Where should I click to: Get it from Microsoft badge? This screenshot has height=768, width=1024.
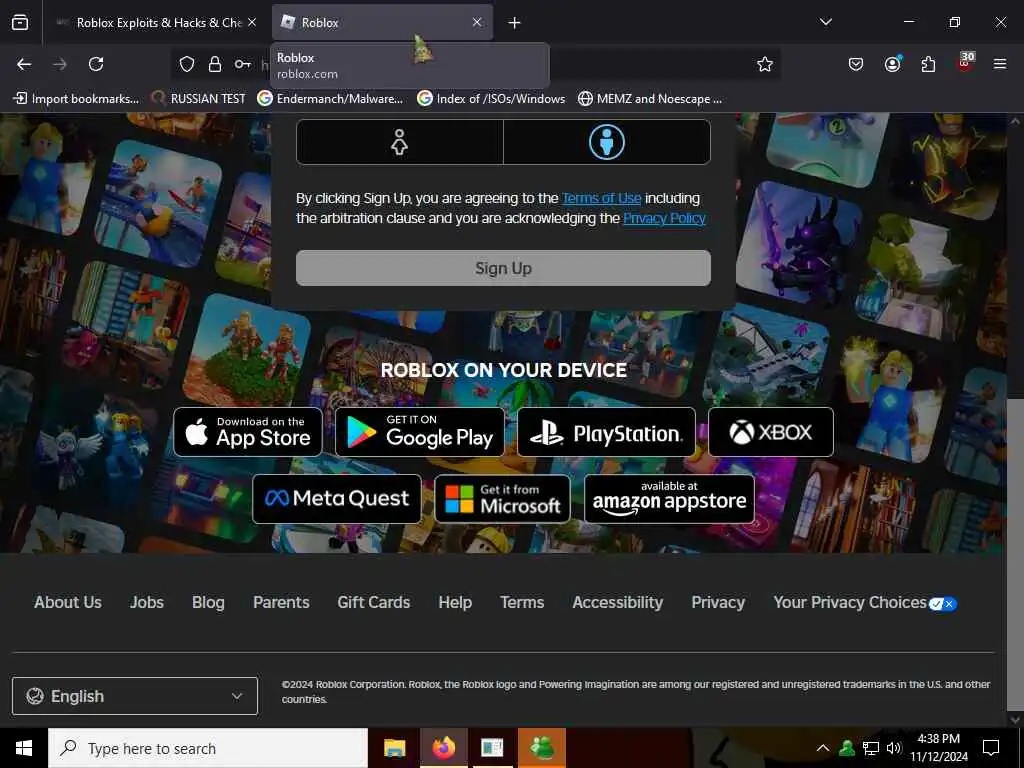(502, 499)
